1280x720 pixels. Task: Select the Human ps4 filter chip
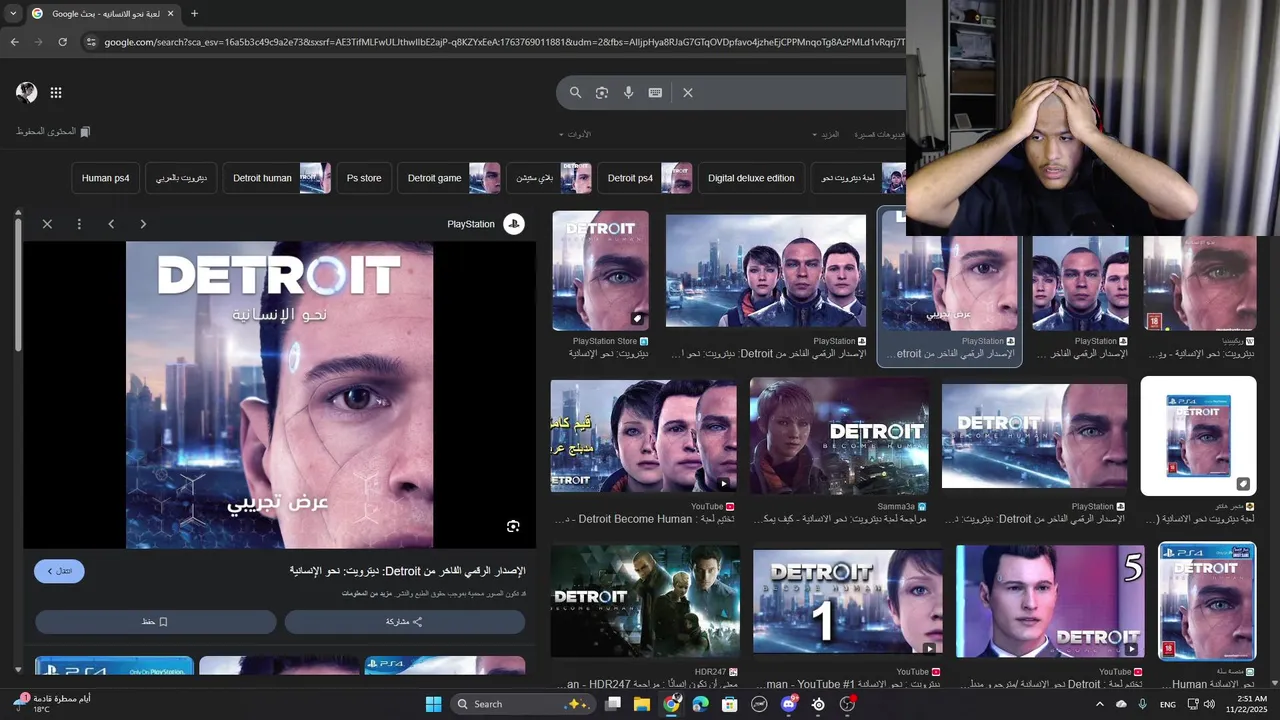105,178
